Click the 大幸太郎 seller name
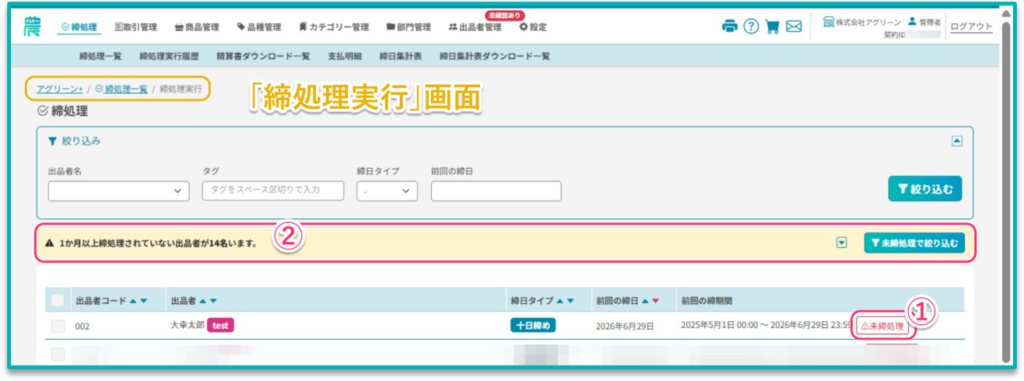Image resolution: width=1024 pixels, height=381 pixels. point(187,325)
